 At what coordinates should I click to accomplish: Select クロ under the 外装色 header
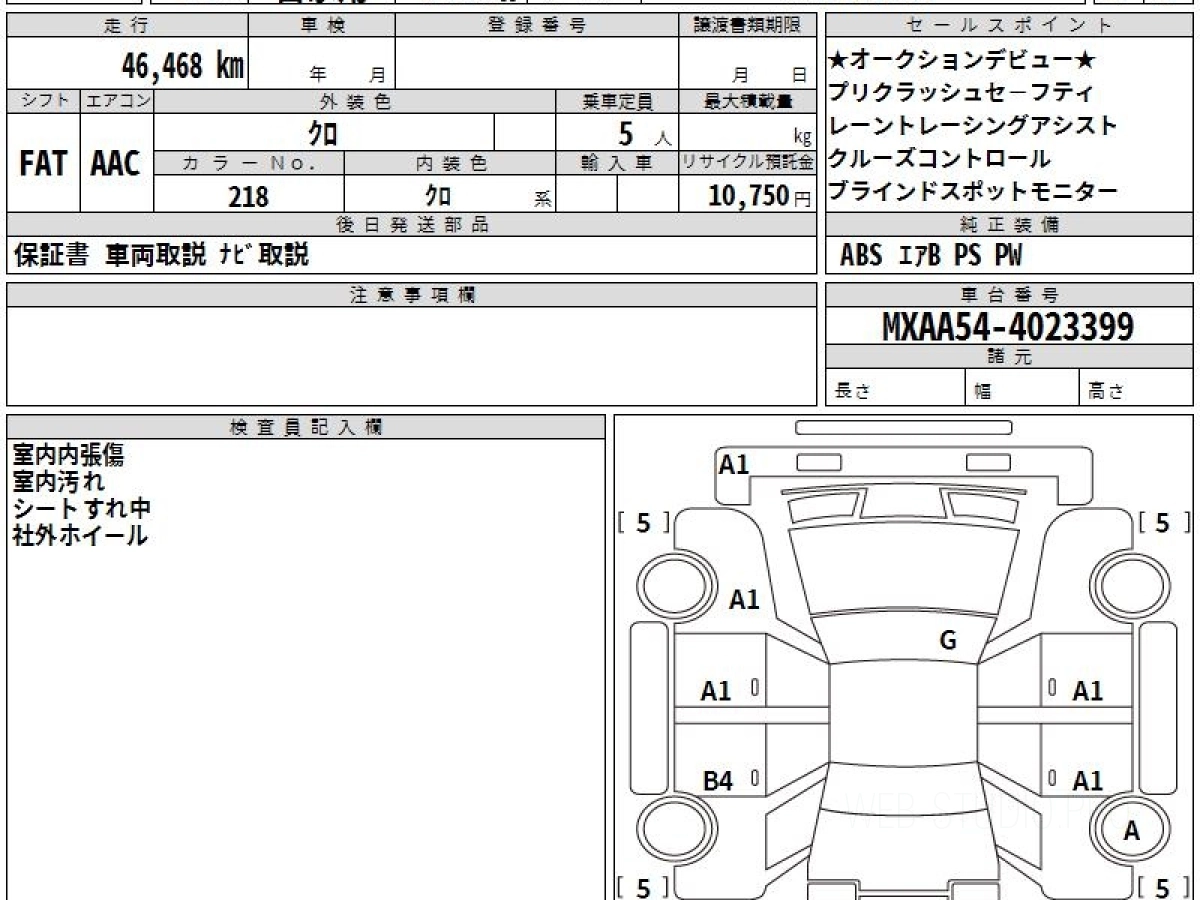tap(323, 132)
